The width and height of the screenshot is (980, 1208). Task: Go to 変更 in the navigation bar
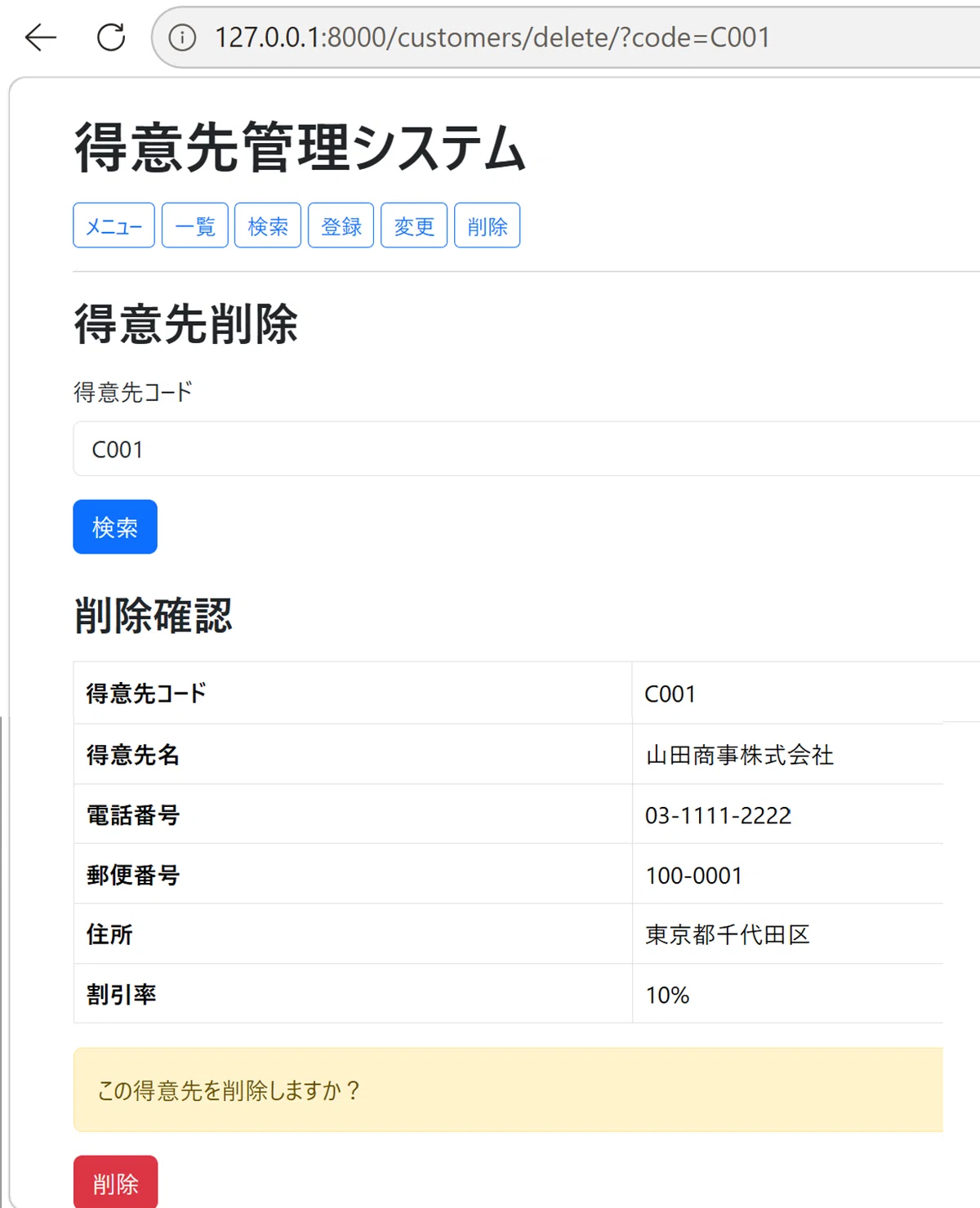tap(414, 225)
